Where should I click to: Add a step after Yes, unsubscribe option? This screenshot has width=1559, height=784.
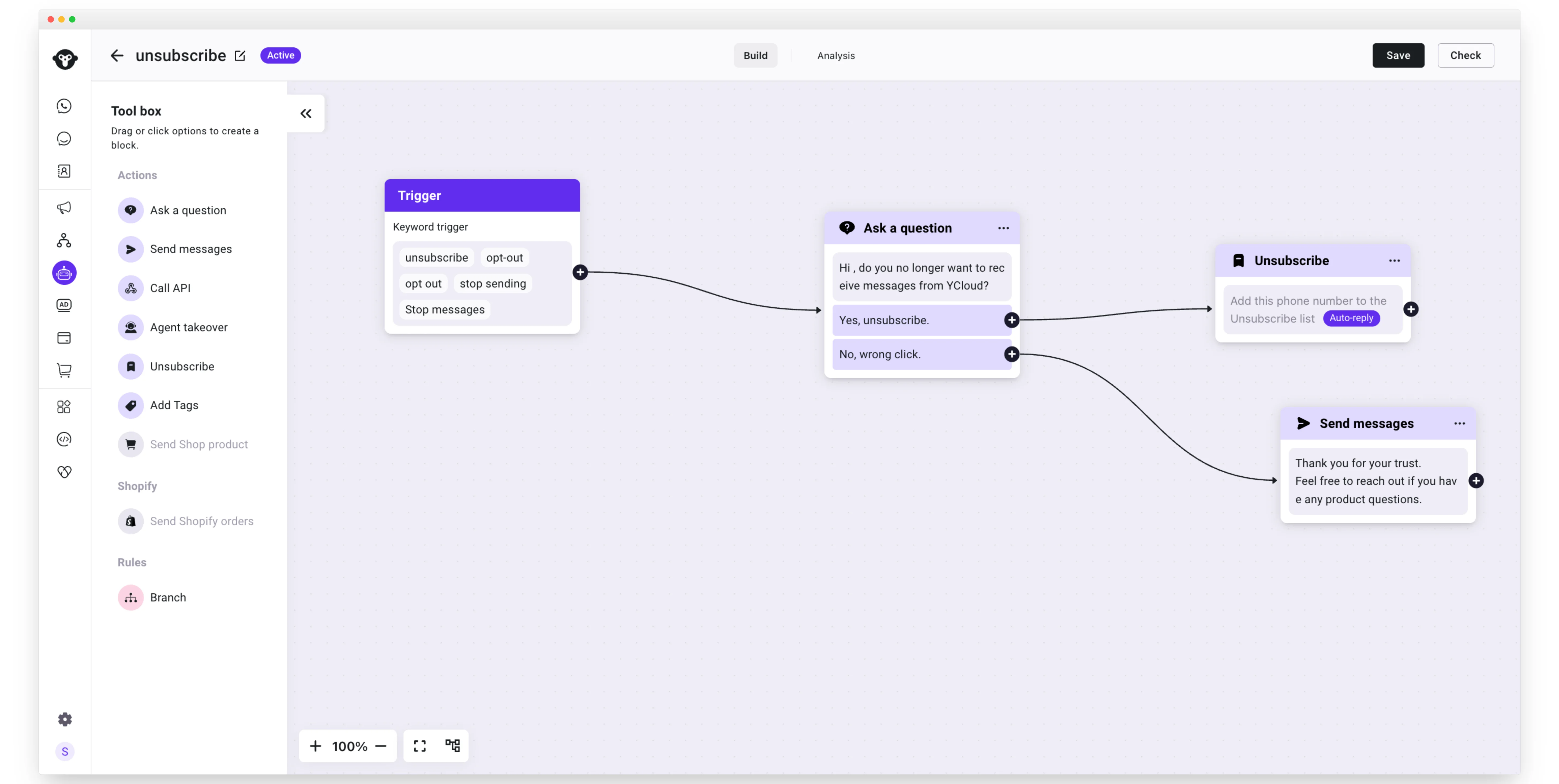click(1011, 320)
